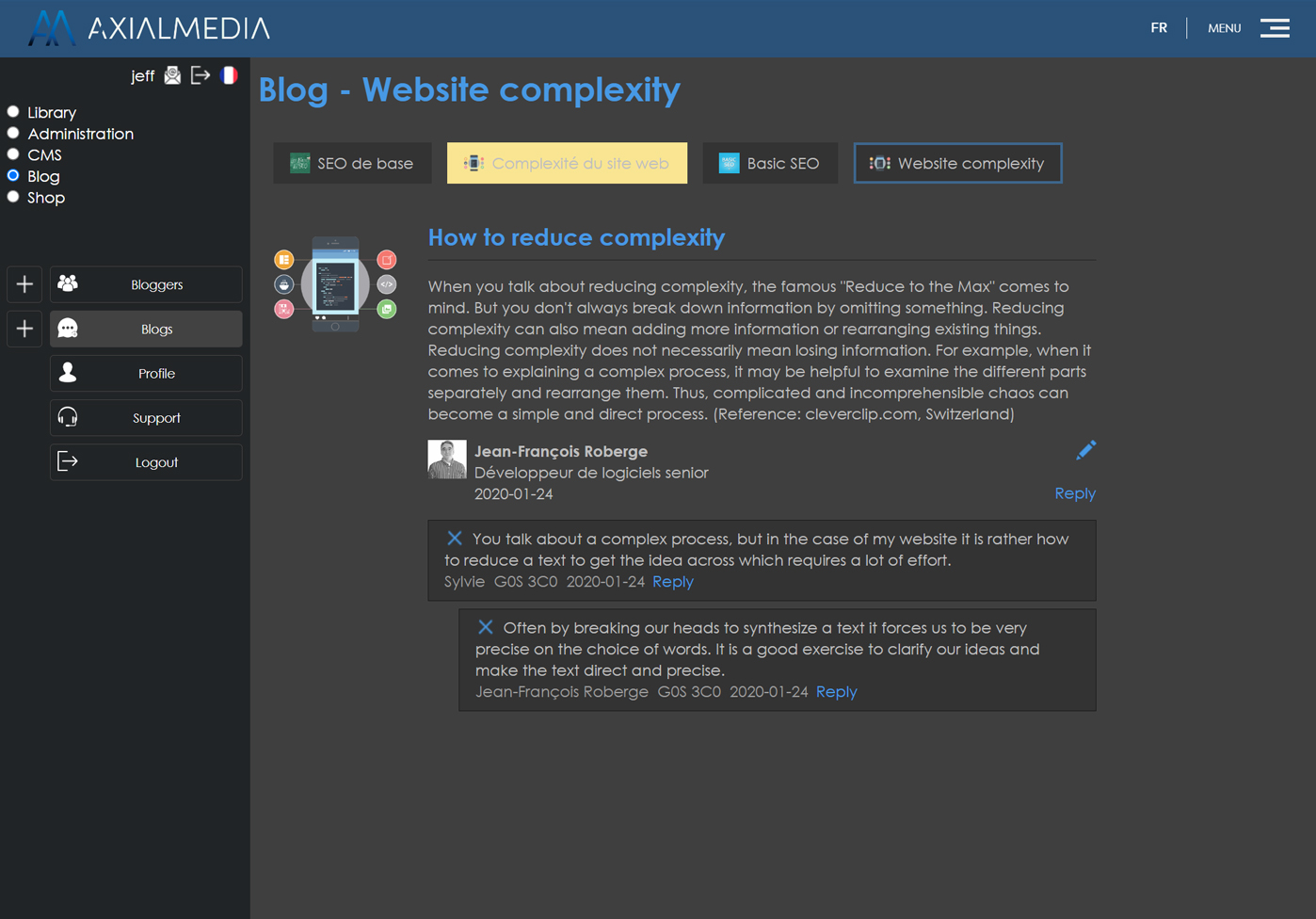Delete Sylvie's comment with the X icon
The height and width of the screenshot is (919, 1316).
coord(455,539)
